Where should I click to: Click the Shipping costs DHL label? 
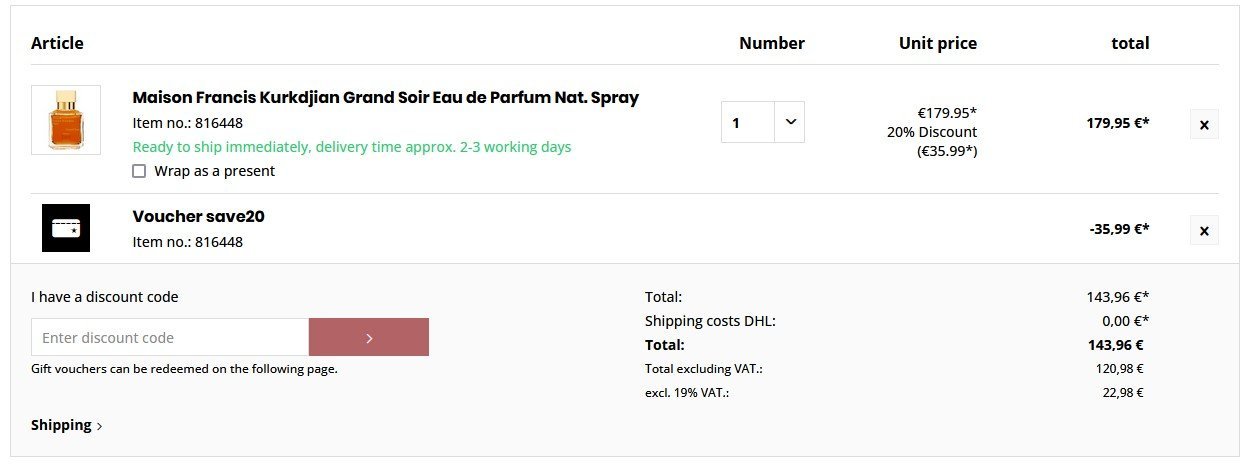click(x=710, y=321)
